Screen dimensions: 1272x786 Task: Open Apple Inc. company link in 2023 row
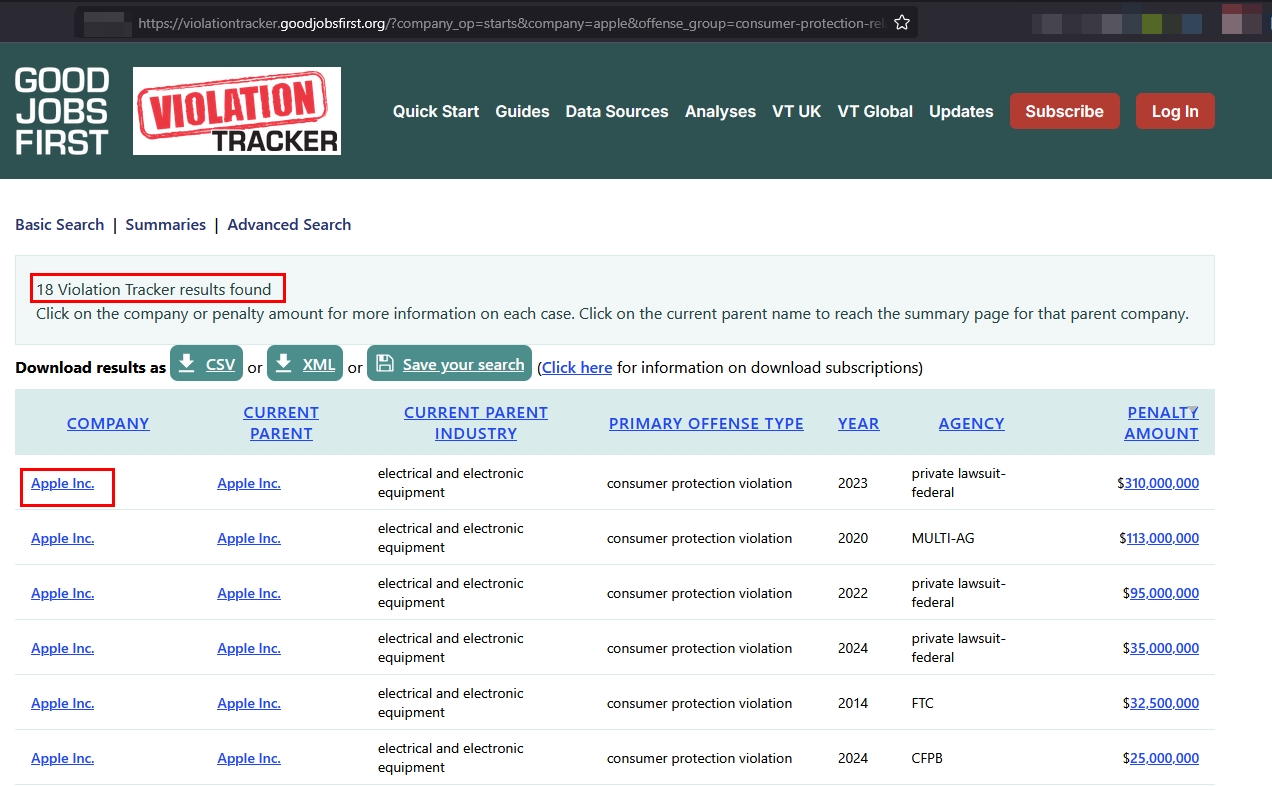click(62, 483)
